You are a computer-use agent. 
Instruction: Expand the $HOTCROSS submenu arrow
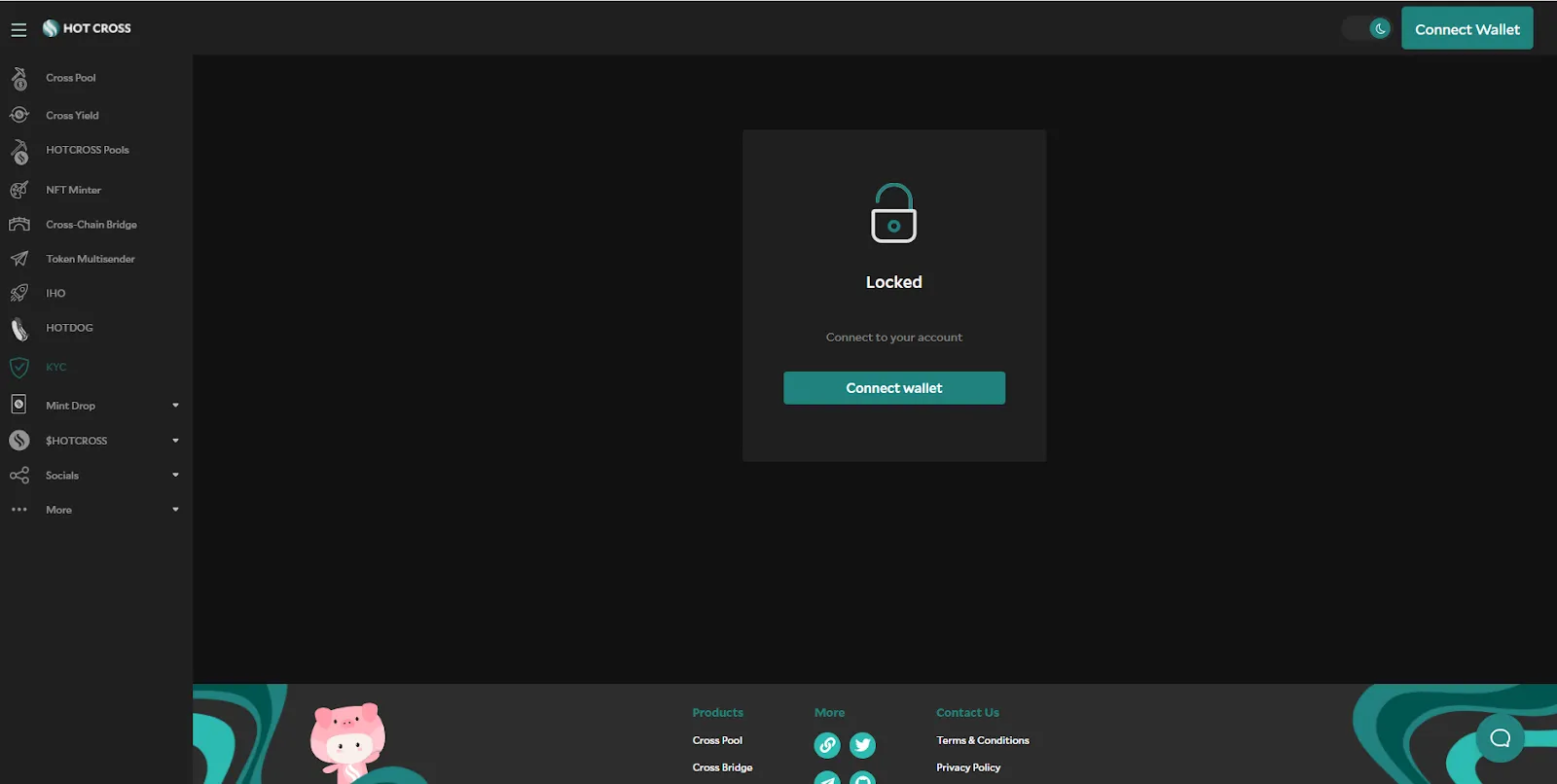tap(175, 441)
